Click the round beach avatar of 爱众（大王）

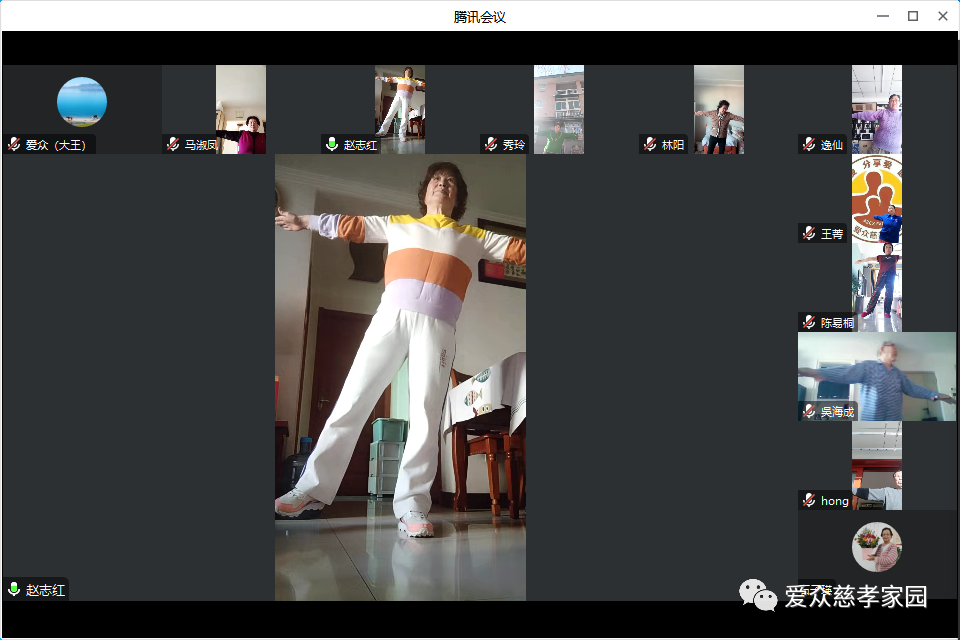[82, 102]
